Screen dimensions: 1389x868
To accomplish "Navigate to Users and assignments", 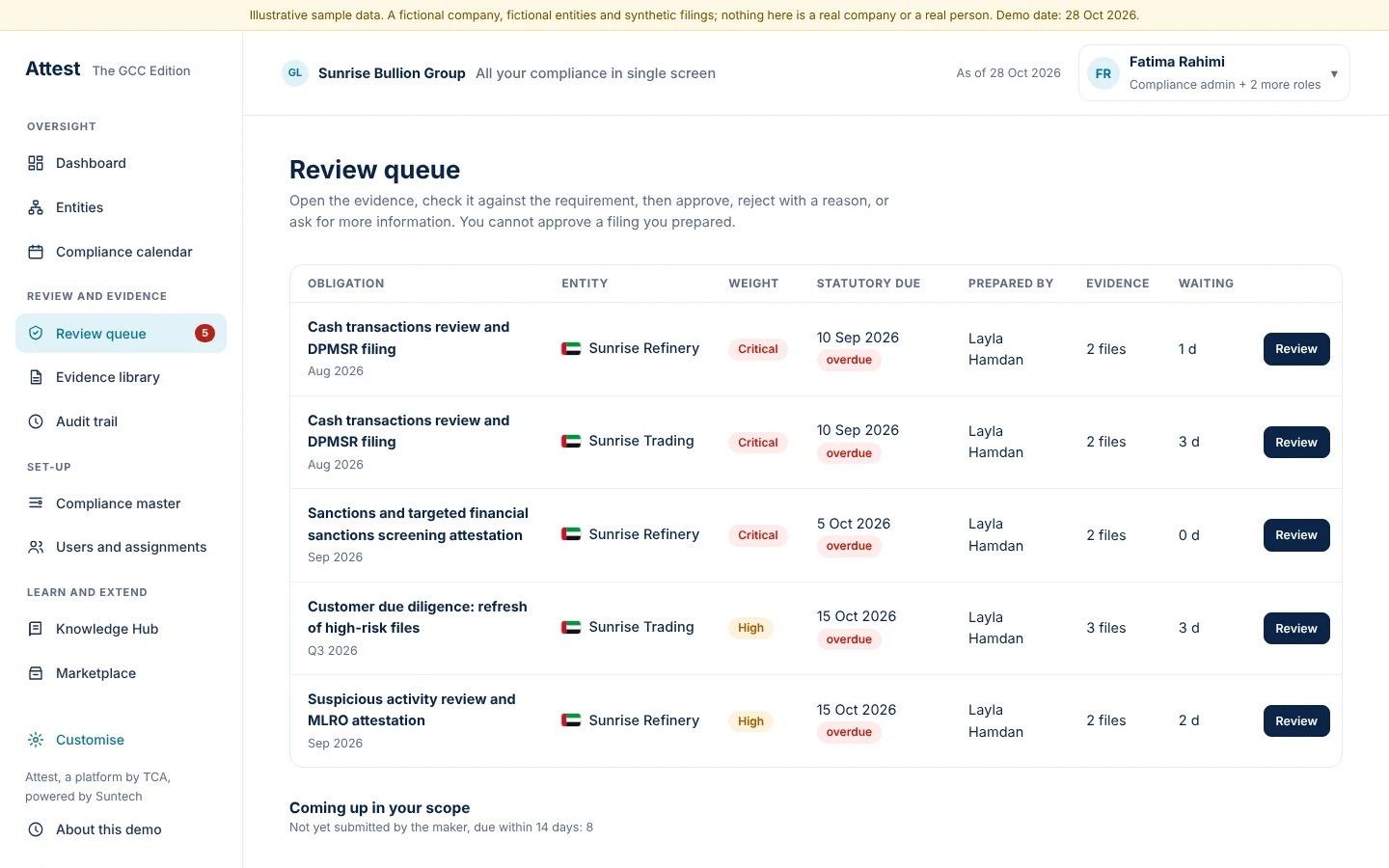I will coord(121,547).
